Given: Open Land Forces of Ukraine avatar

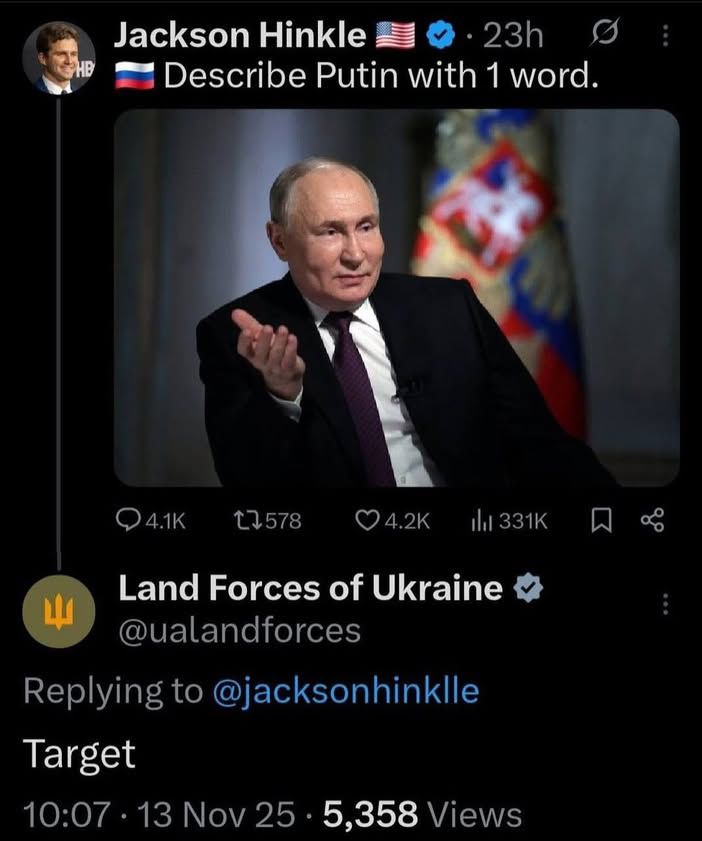Looking at the screenshot, I should pos(59,611).
